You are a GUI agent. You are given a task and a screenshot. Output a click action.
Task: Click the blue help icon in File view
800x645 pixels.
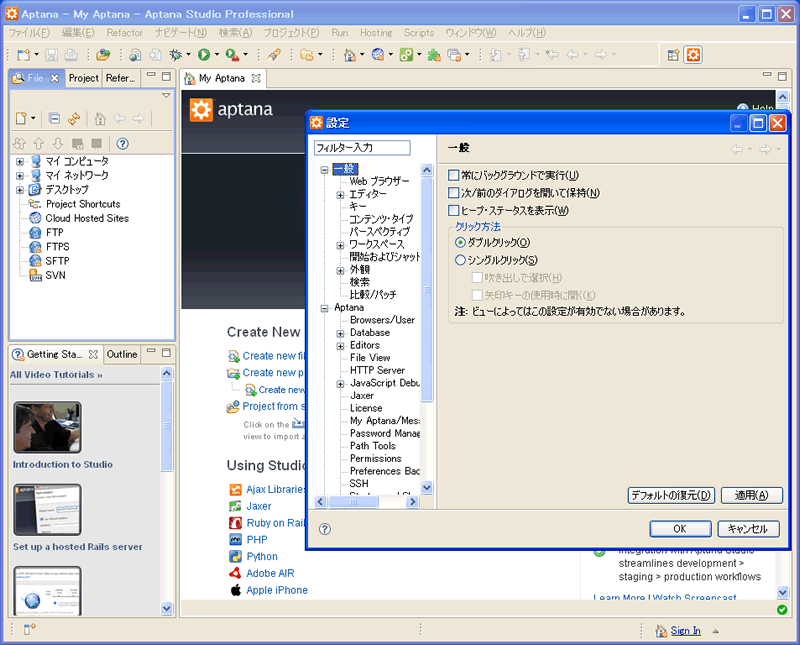click(122, 143)
